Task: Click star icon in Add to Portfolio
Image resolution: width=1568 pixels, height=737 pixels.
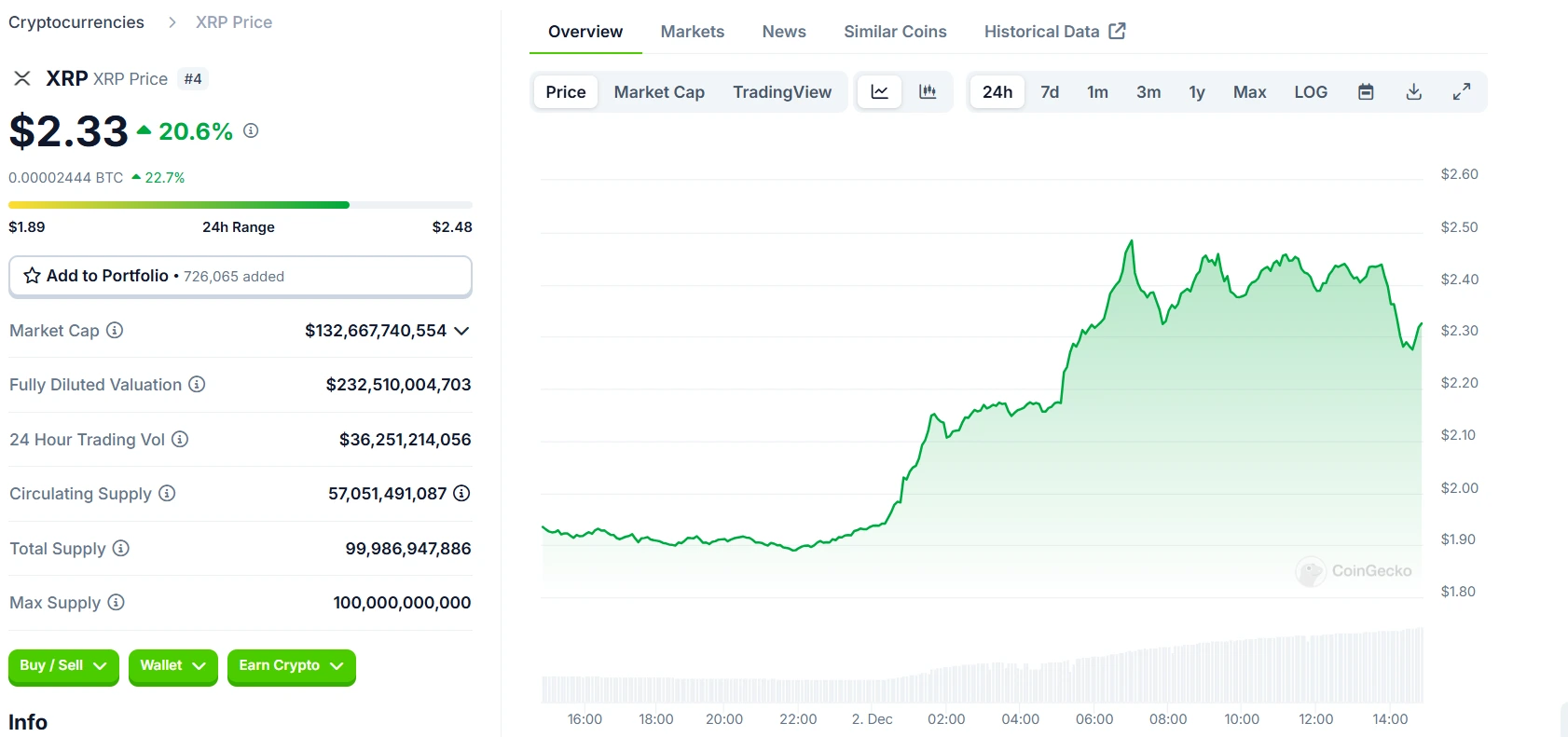Action: point(32,276)
